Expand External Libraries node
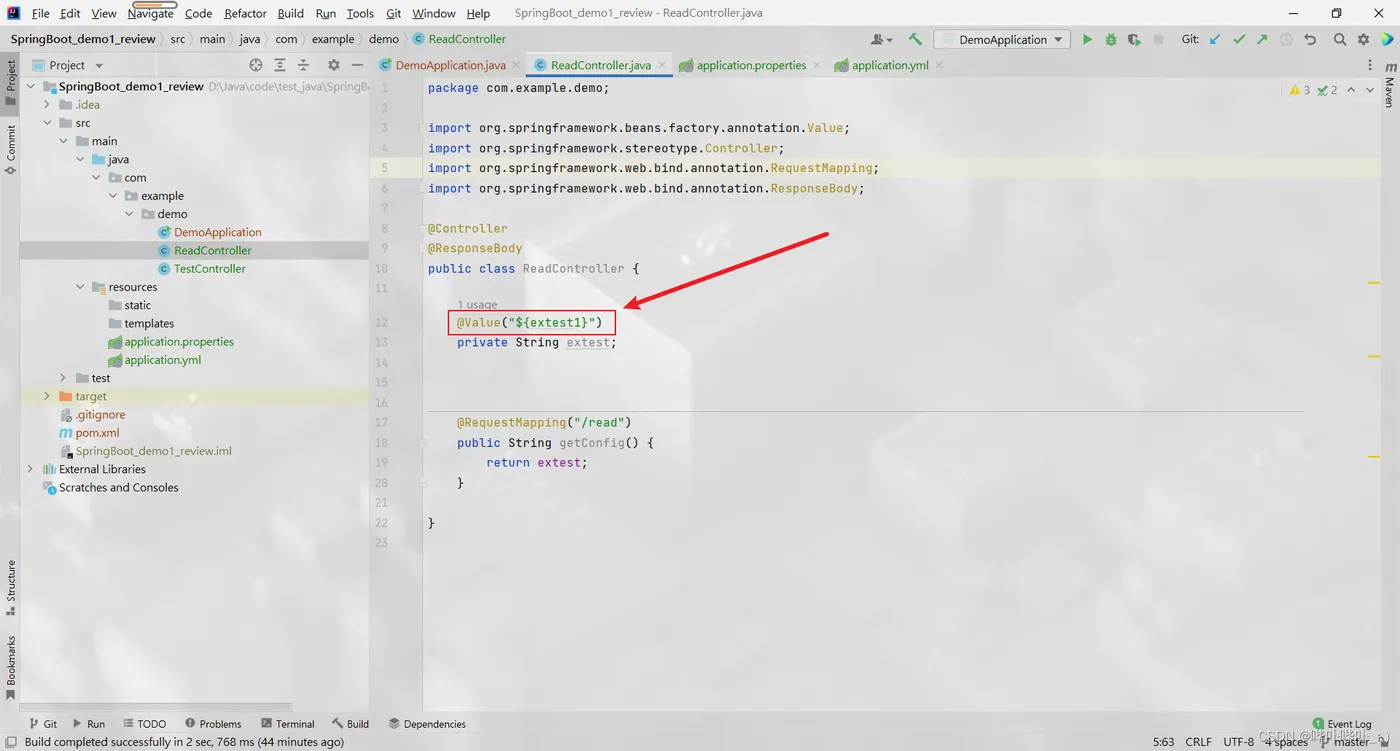Screen dimensions: 1400x751 tap(30, 469)
